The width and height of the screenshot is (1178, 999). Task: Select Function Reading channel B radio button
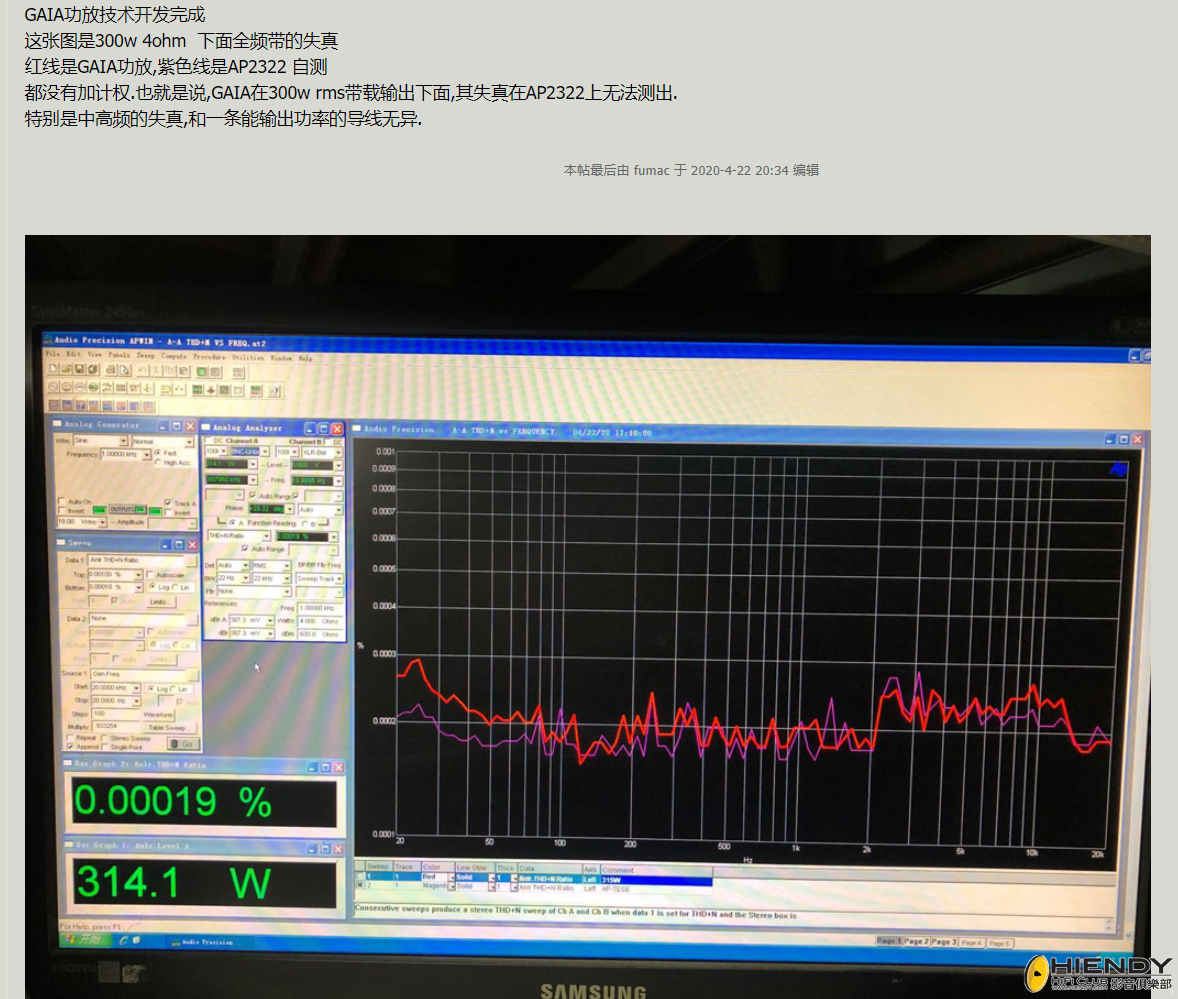pos(305,524)
